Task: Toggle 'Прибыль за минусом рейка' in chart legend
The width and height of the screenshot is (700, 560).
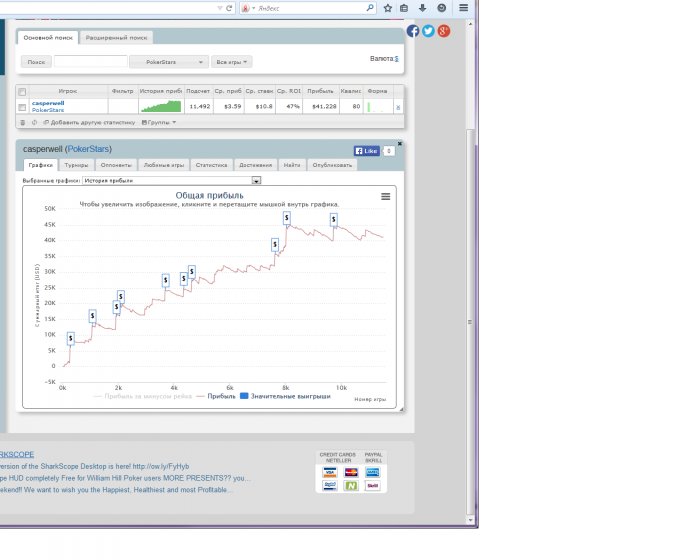Action: (x=143, y=396)
